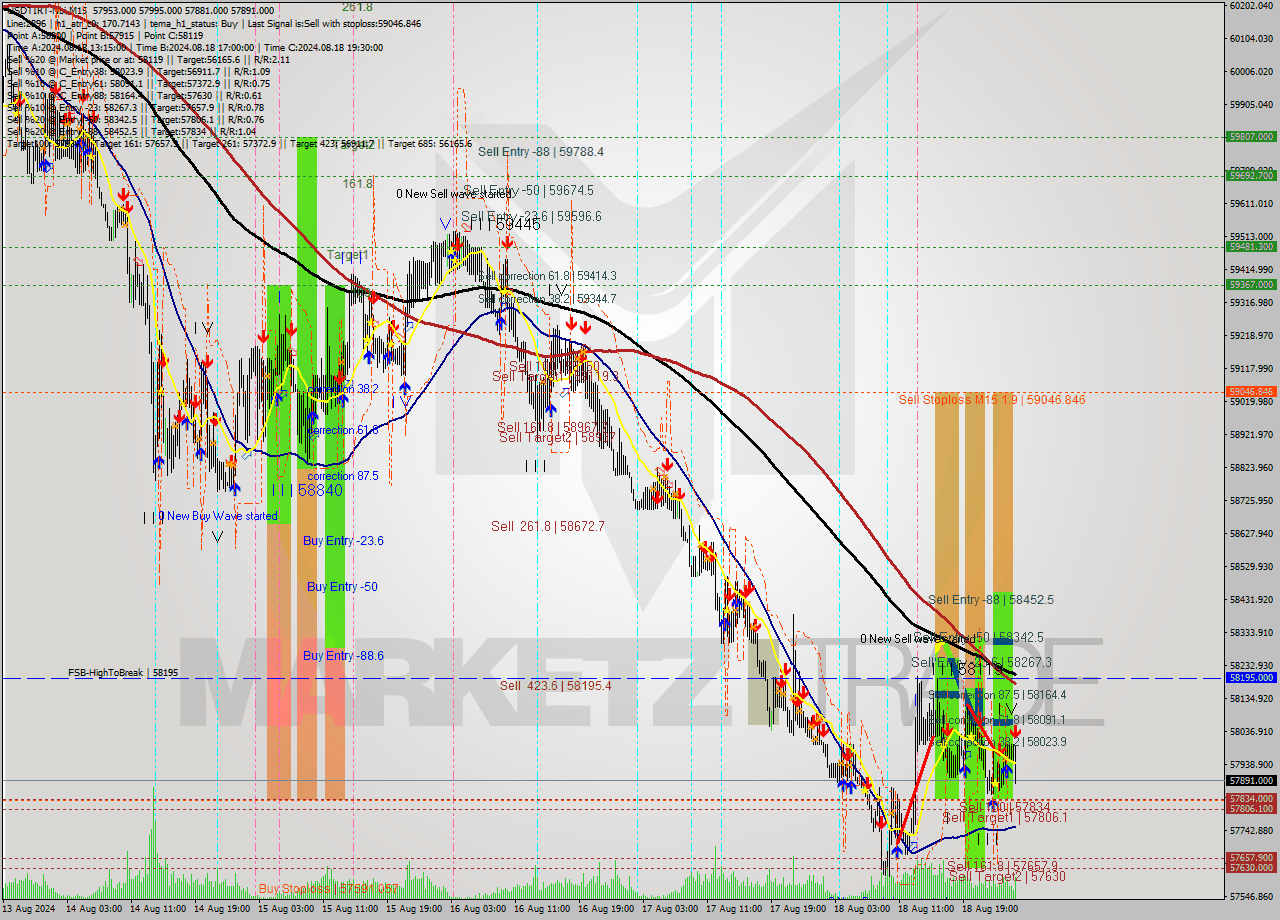This screenshot has height=920, width=1280.
Task: Click the Sell %10 line with R/R:1.09
Action: (x=138, y=71)
